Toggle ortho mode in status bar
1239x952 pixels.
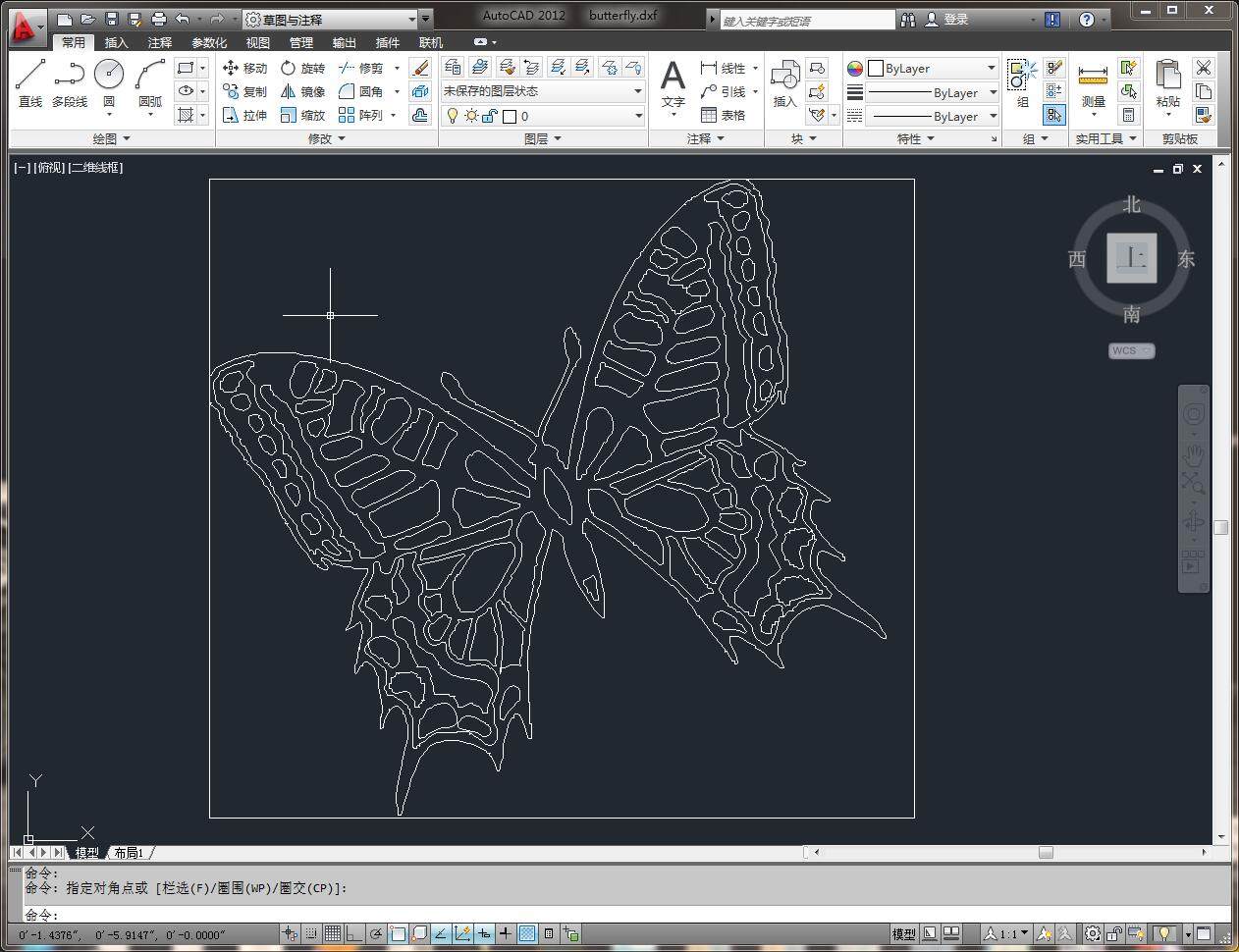point(354,934)
